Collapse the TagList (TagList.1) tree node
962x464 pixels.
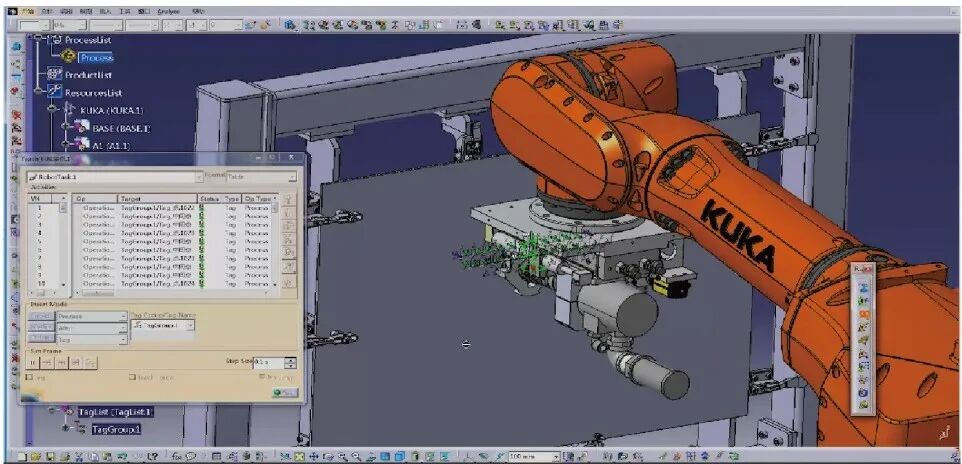pos(52,411)
